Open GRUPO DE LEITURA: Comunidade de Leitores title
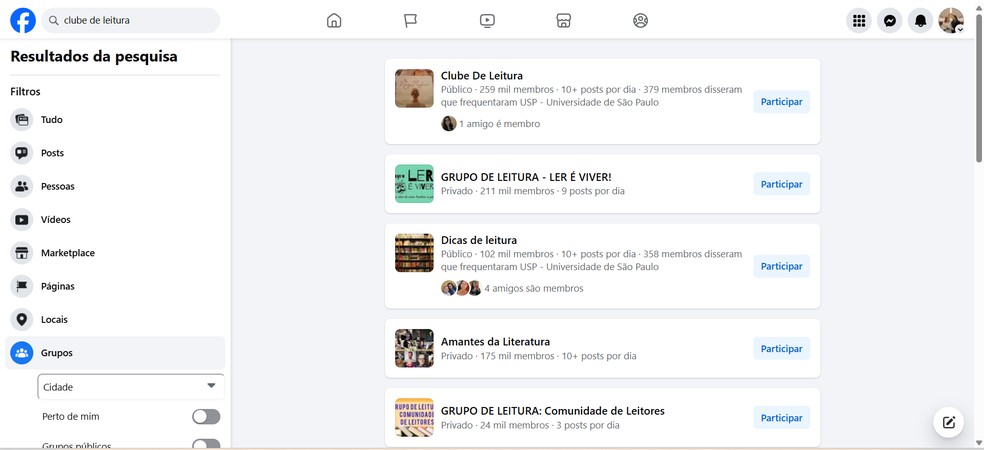This screenshot has height=450, width=984. [553, 411]
